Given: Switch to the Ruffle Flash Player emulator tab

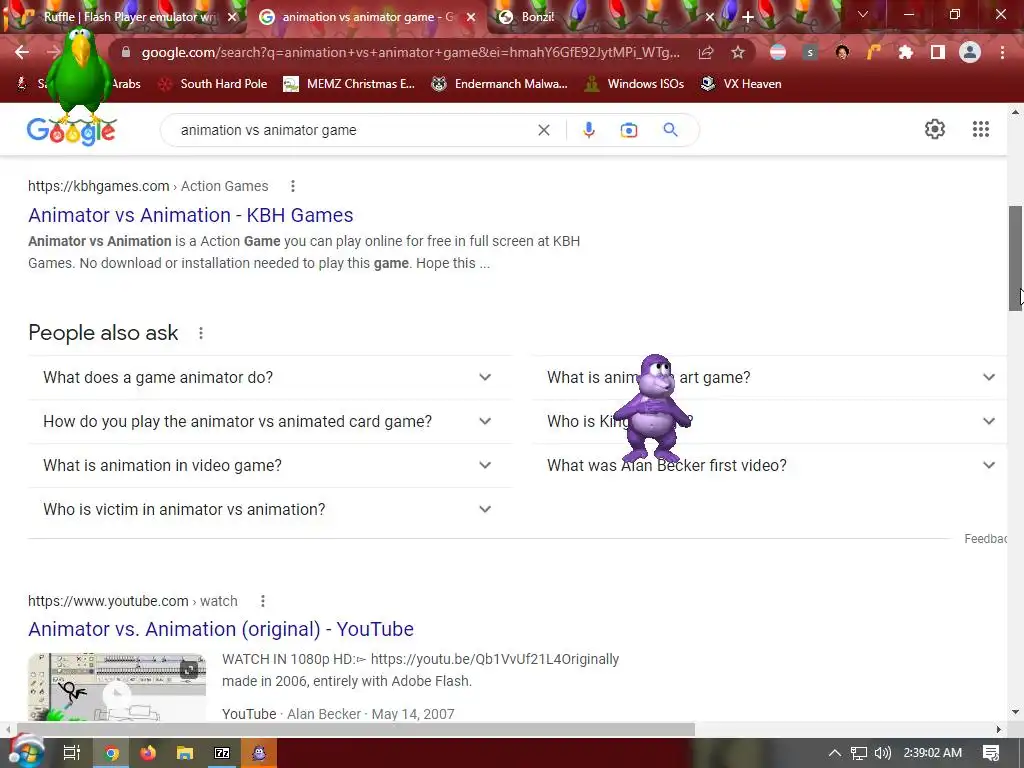Looking at the screenshot, I should click(124, 17).
